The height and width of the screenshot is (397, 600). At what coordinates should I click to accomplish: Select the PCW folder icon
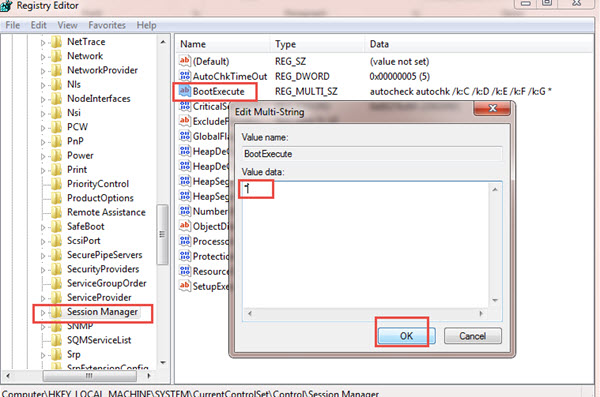56,127
